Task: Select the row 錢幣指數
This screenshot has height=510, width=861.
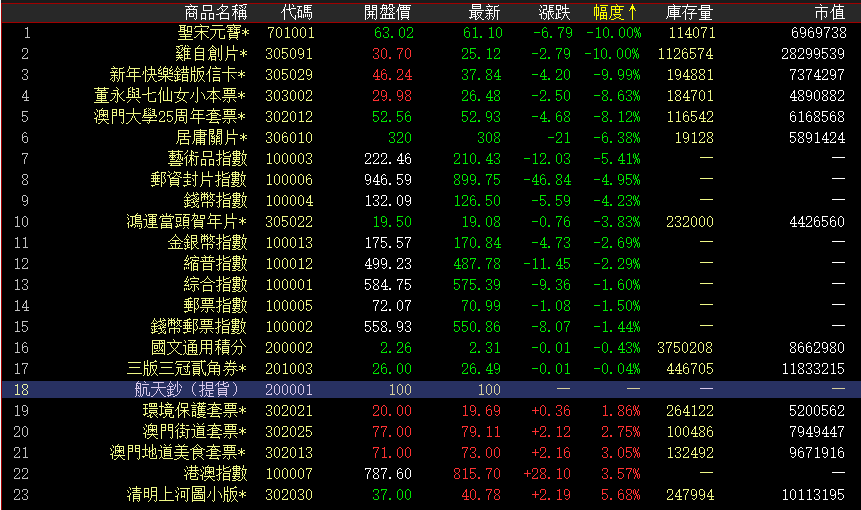Action: click(430, 201)
